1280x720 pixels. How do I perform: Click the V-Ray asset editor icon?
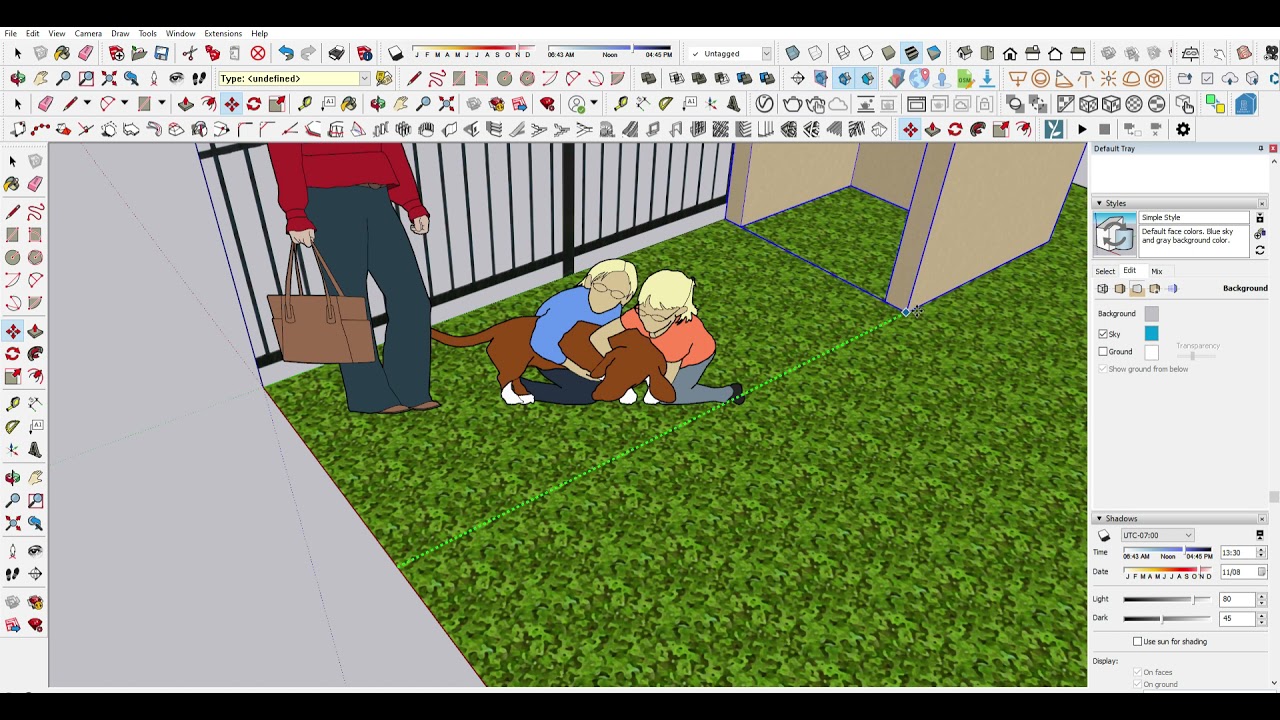coord(765,104)
